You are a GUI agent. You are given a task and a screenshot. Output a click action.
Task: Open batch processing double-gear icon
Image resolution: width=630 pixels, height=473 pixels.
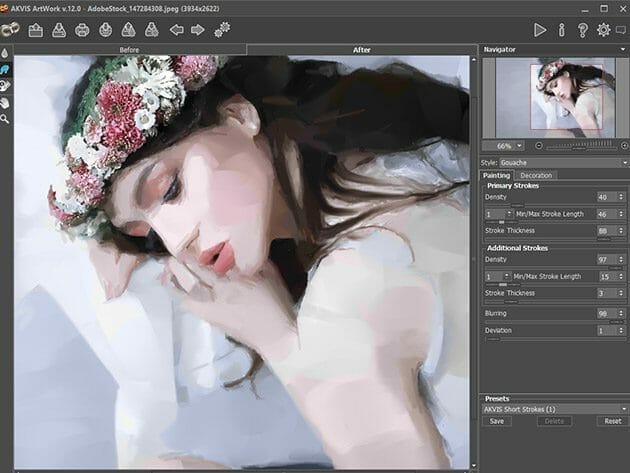pyautogui.click(x=222, y=29)
